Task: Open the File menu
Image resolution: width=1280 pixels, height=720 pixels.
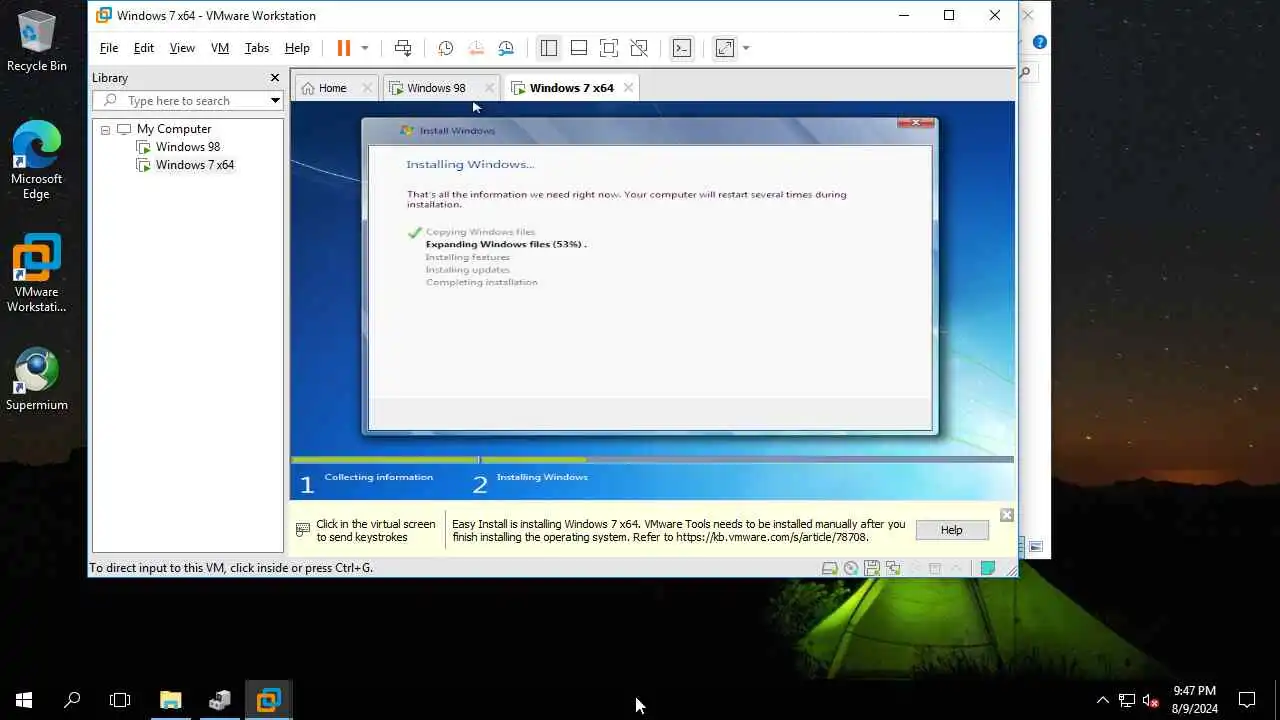Action: point(109,48)
